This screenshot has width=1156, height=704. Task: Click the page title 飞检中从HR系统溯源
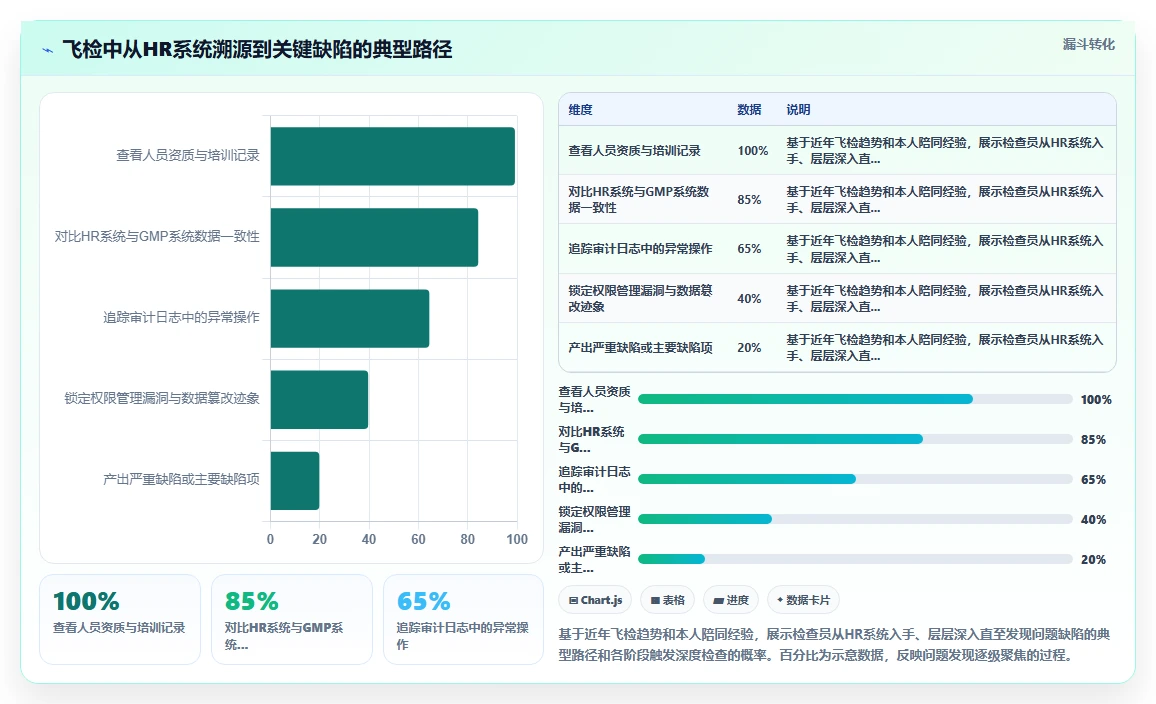(257, 49)
